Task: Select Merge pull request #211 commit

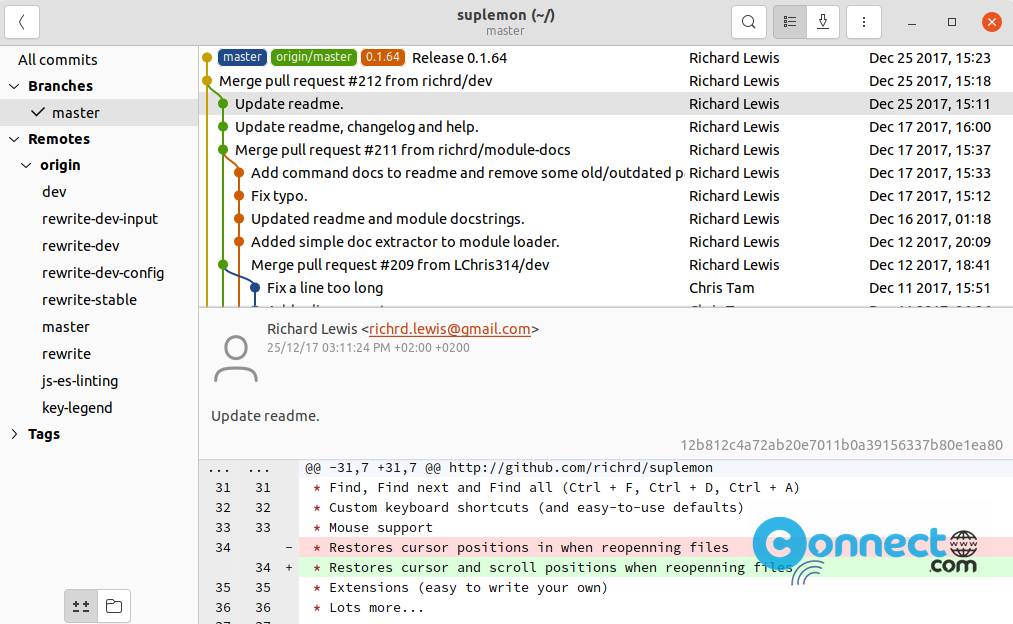Action: pos(606,150)
